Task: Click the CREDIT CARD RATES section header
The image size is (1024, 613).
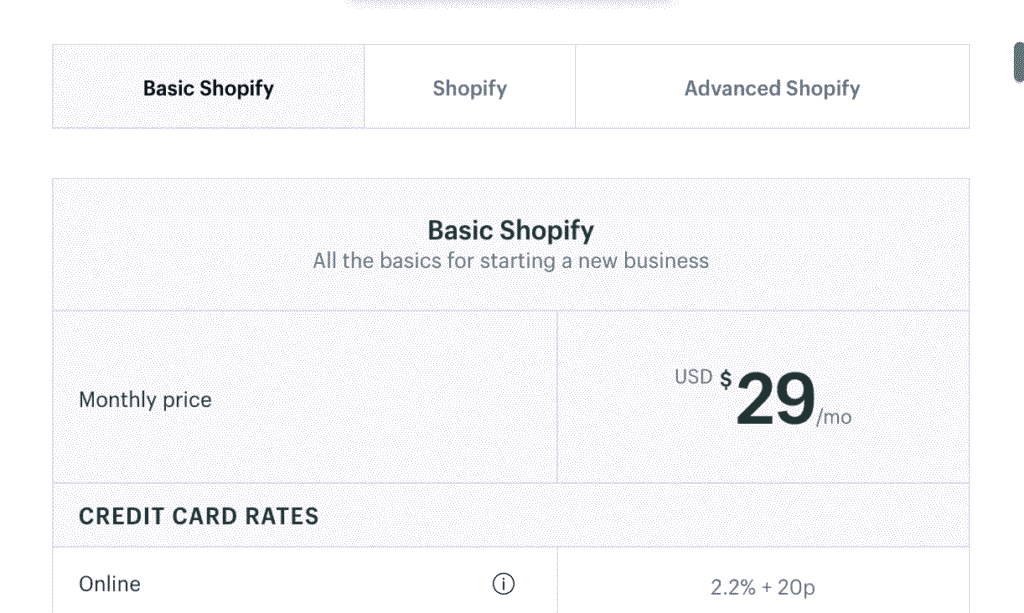Action: coord(199,516)
